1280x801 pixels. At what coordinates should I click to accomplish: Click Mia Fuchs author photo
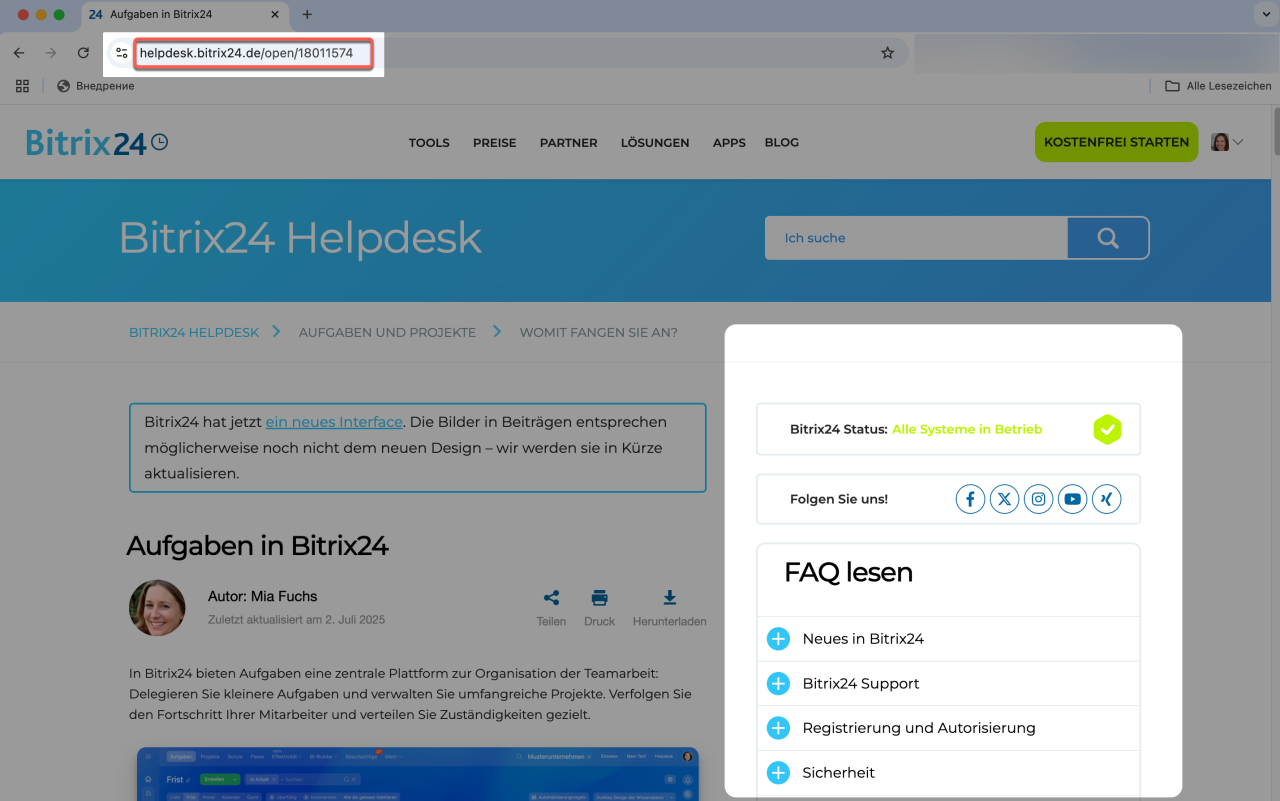[x=157, y=608]
